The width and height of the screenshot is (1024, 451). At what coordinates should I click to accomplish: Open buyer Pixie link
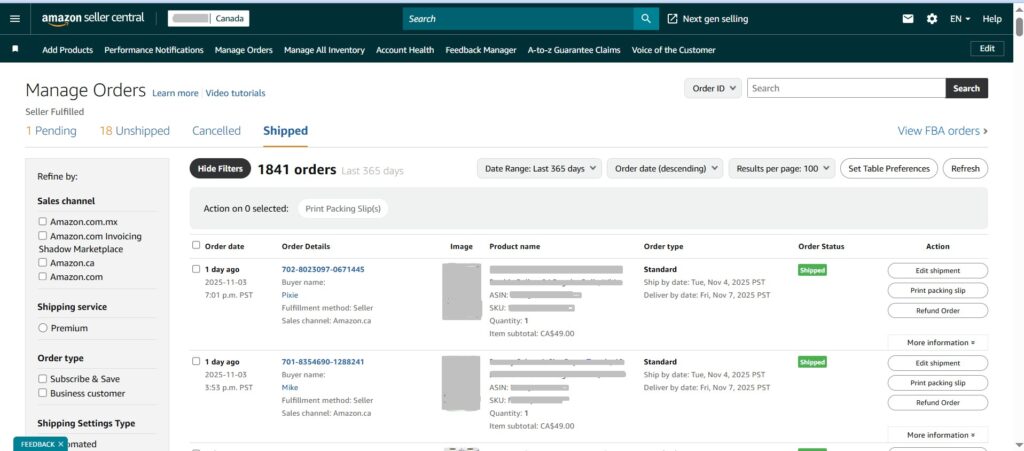[290, 295]
